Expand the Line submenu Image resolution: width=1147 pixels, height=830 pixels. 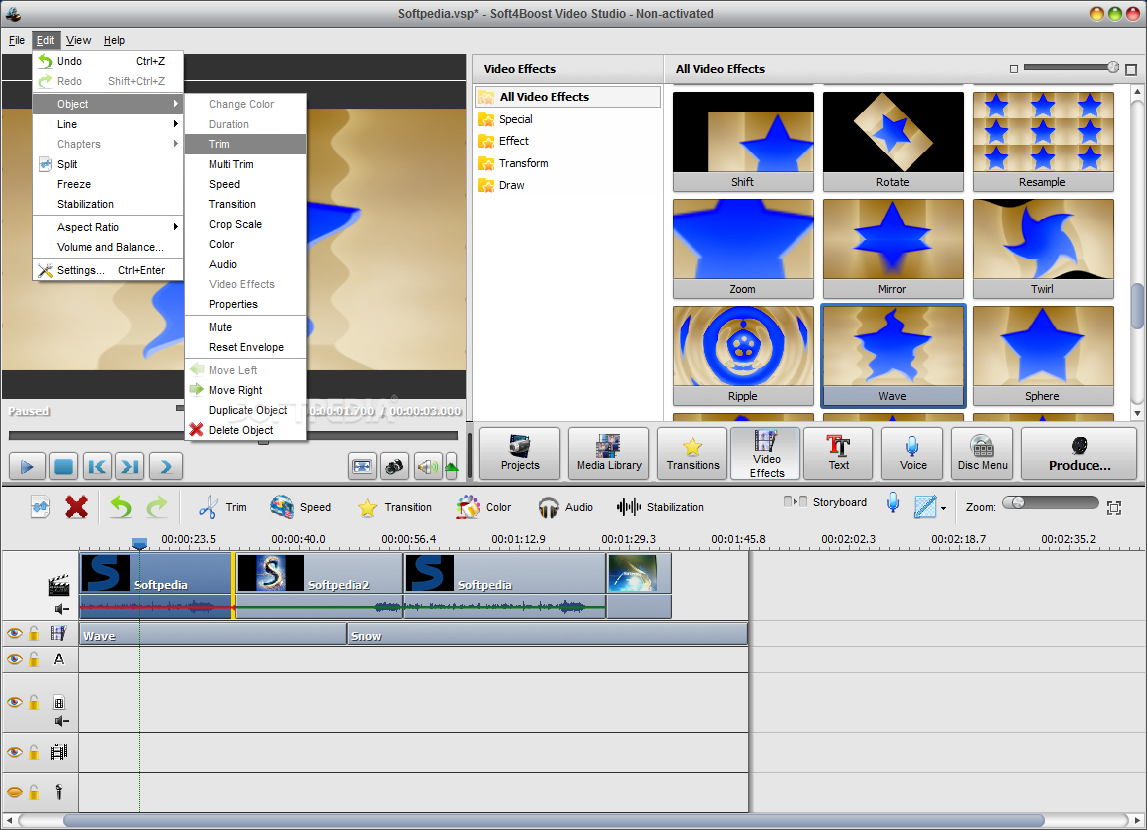tap(108, 124)
